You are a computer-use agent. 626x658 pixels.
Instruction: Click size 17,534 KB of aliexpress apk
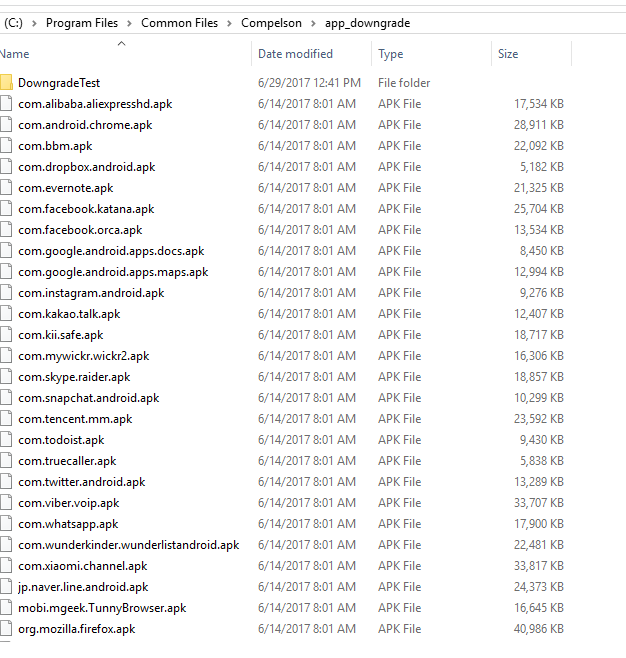[x=539, y=104]
